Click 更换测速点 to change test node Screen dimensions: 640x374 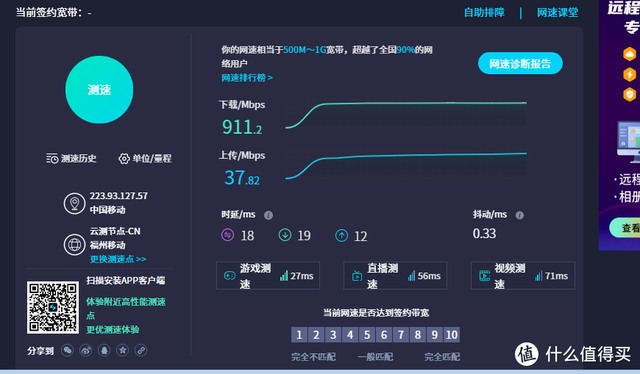(118, 259)
